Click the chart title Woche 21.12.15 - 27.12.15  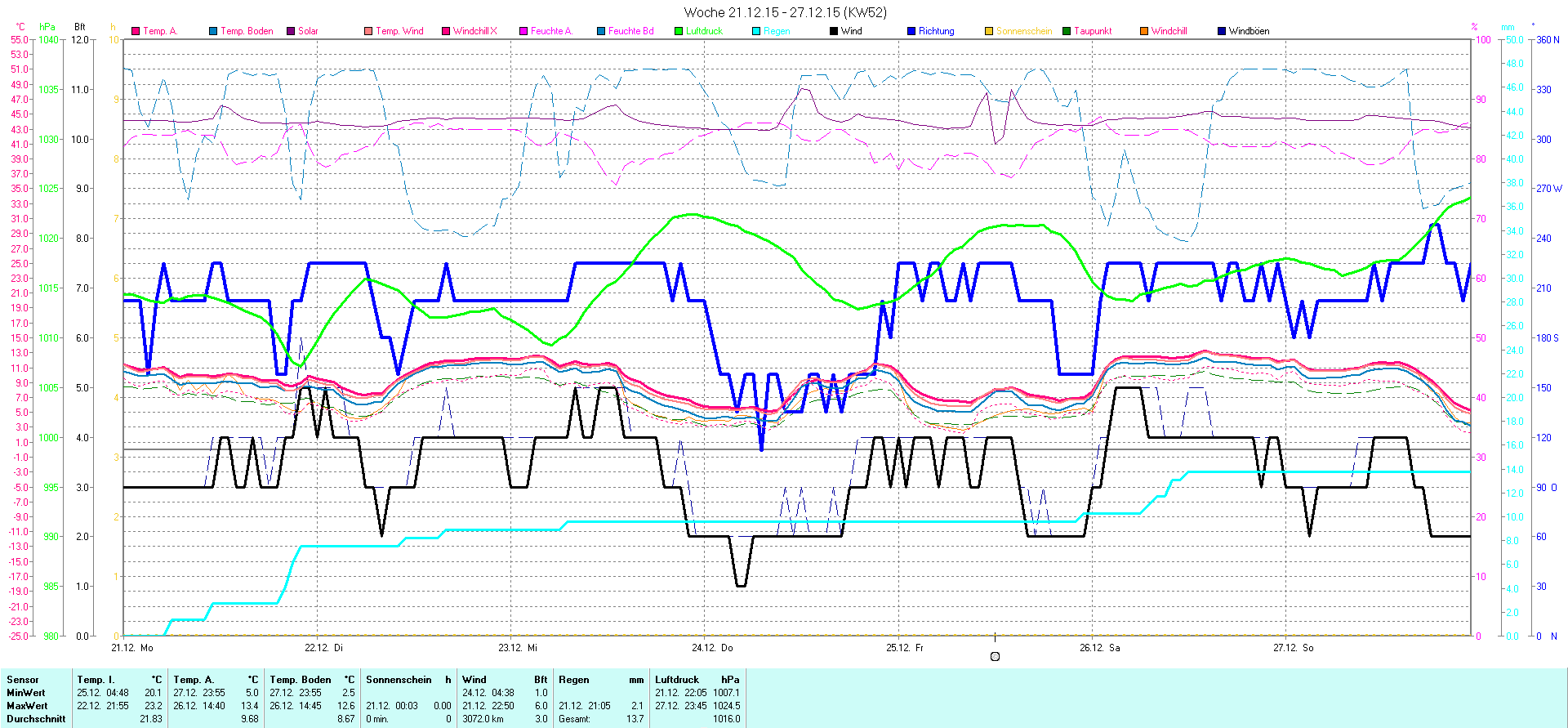785,12
